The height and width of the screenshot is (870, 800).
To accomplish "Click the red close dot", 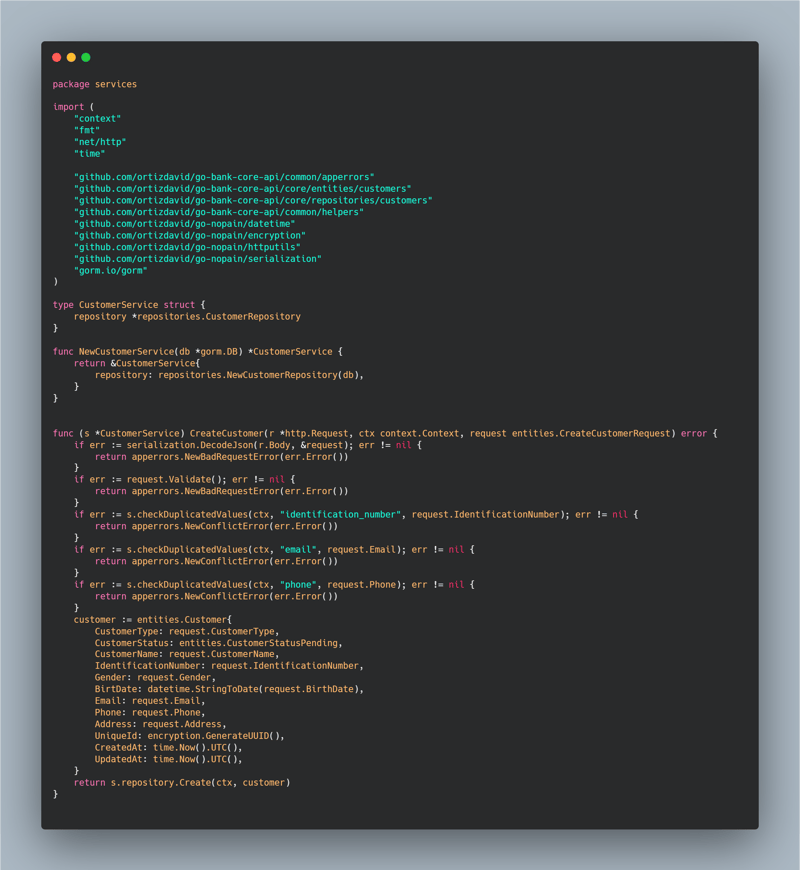I will pos(57,57).
